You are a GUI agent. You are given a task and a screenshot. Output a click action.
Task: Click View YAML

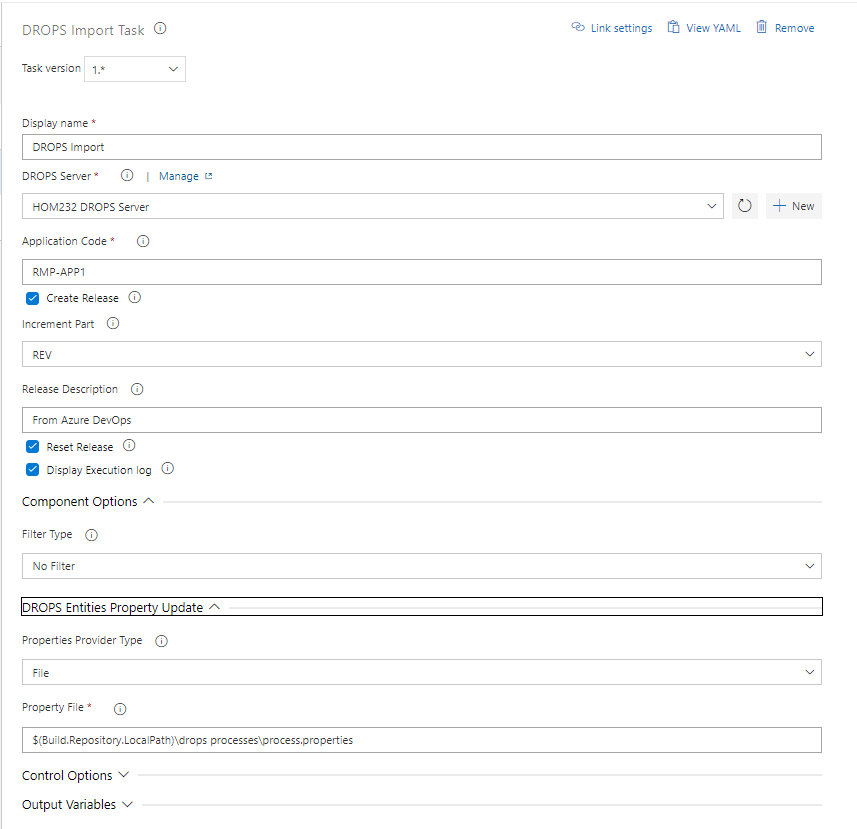704,28
